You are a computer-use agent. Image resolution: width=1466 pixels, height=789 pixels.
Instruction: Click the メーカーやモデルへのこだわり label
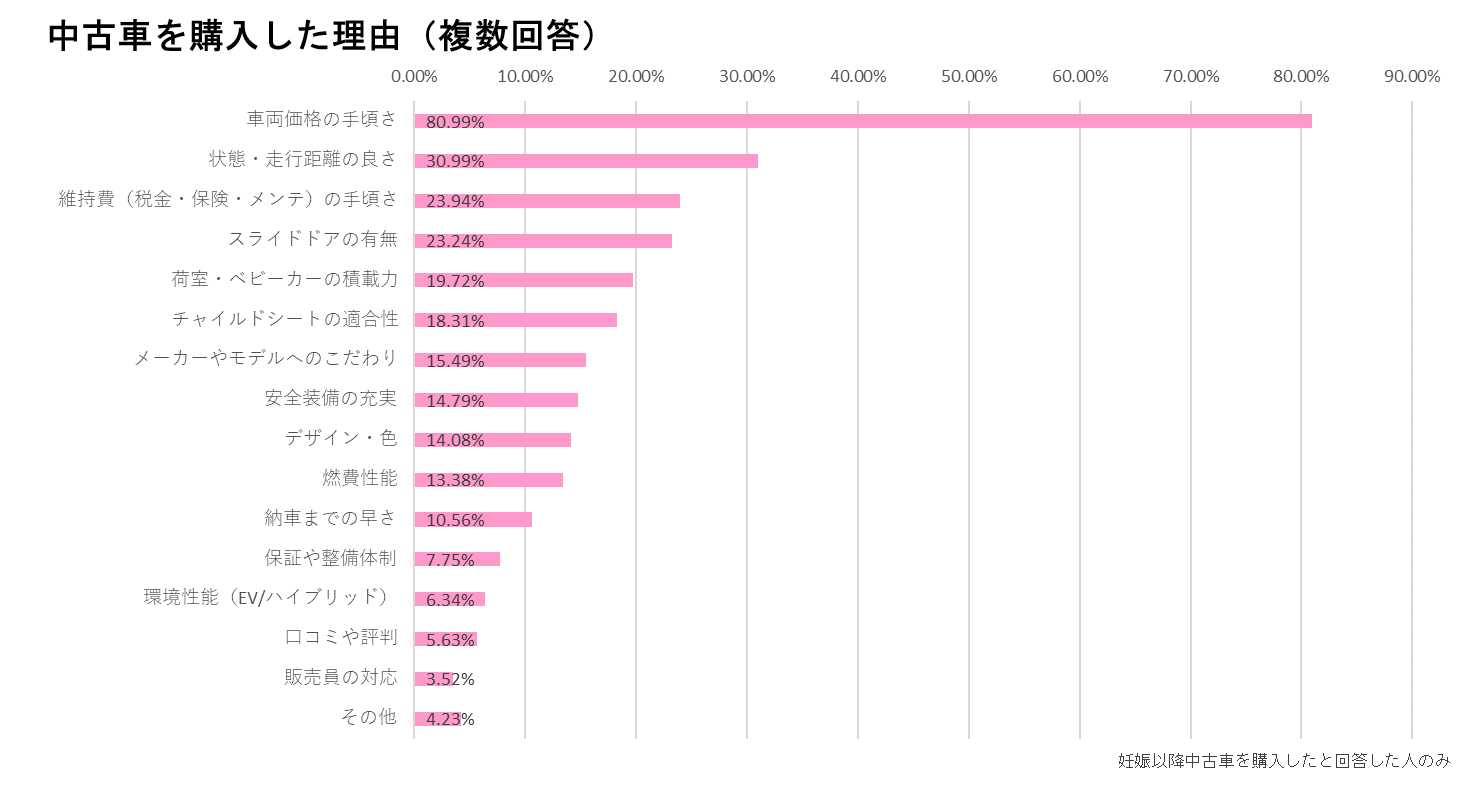click(265, 358)
